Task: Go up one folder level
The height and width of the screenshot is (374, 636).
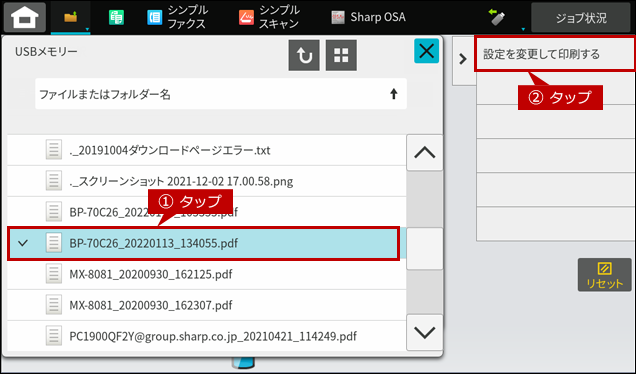Action: coord(304,55)
